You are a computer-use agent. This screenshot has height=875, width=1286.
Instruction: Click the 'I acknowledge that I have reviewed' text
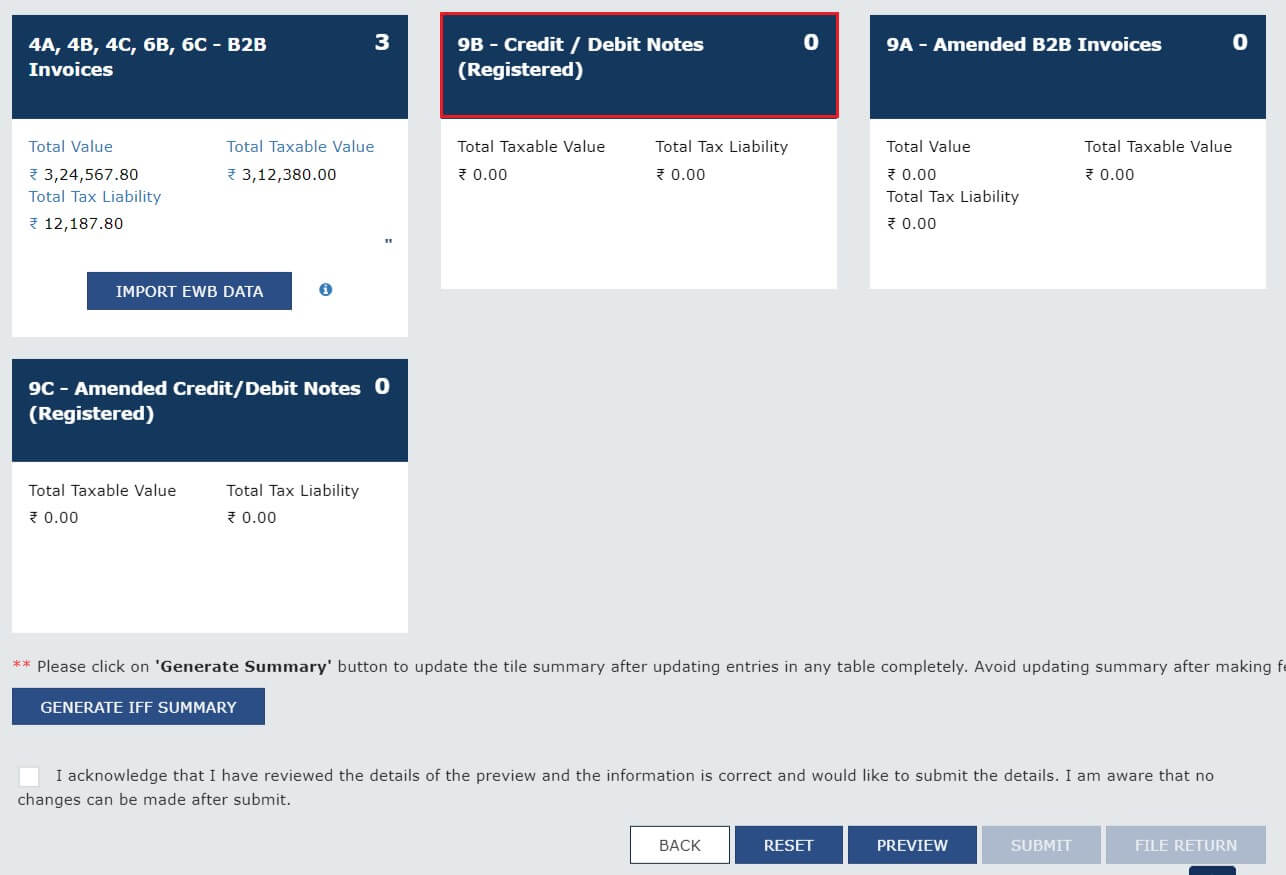point(400,775)
